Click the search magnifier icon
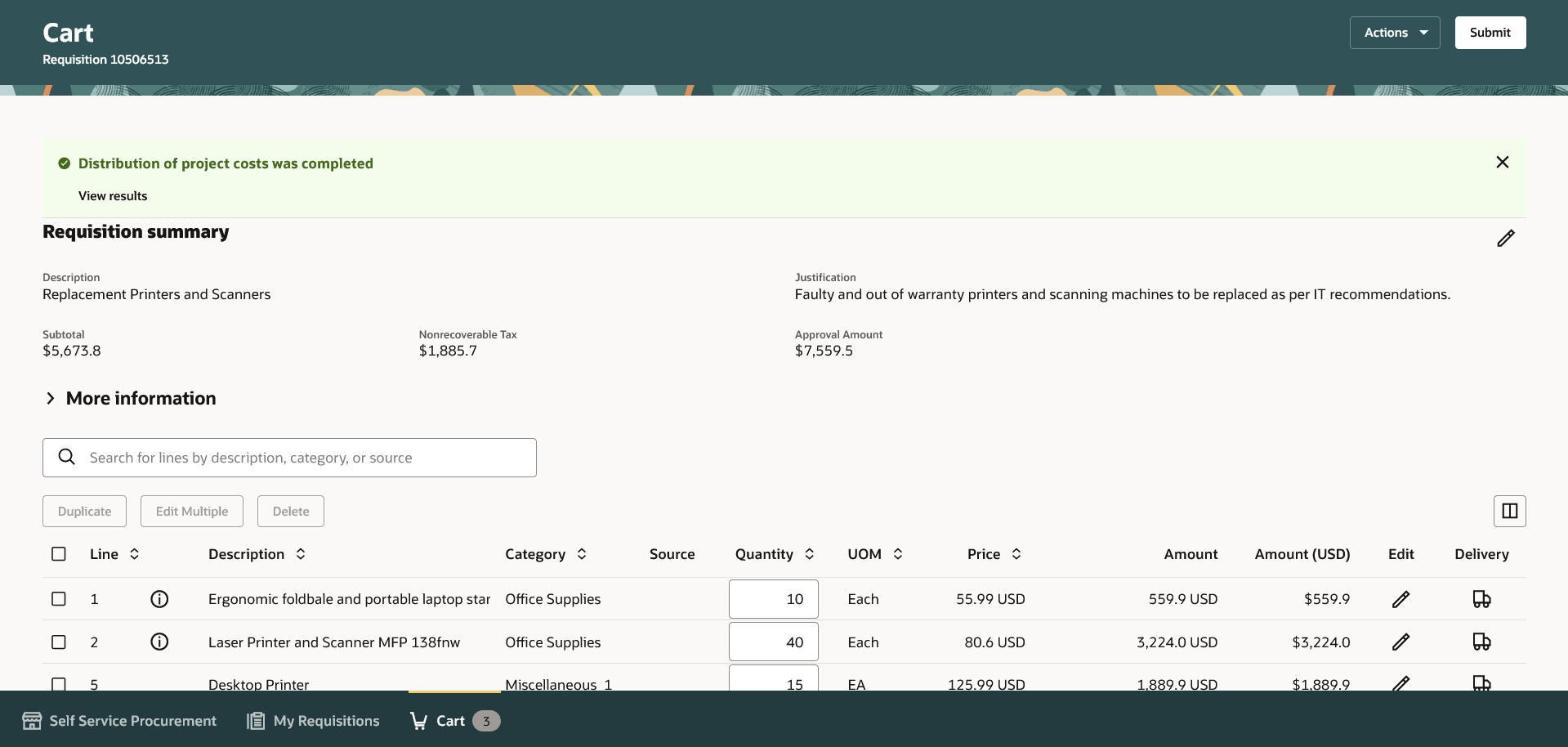Image resolution: width=1568 pixels, height=747 pixels. coord(67,457)
